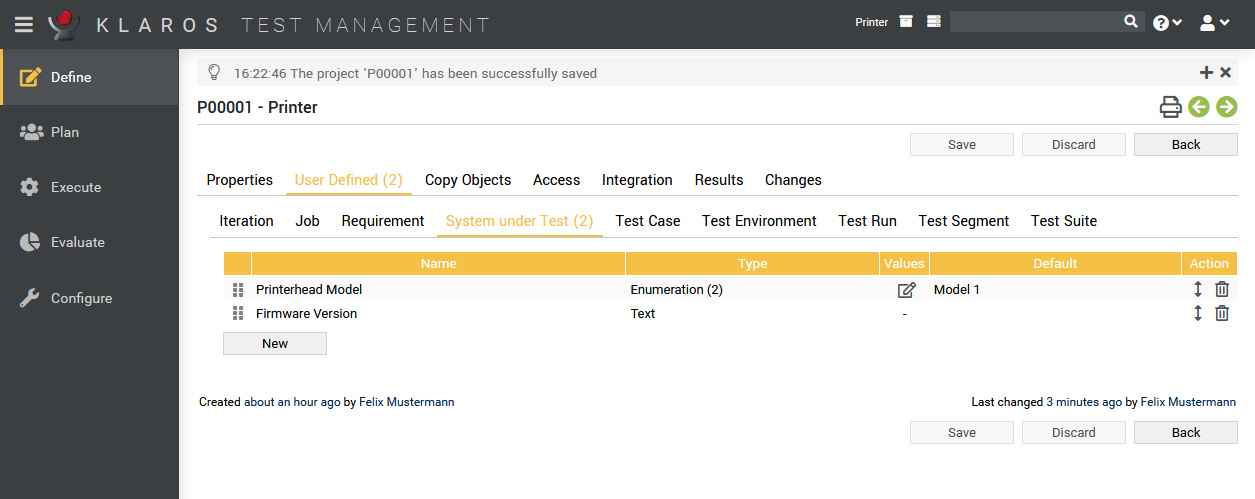Click the top Back button
1255x499 pixels.
[x=1186, y=144]
